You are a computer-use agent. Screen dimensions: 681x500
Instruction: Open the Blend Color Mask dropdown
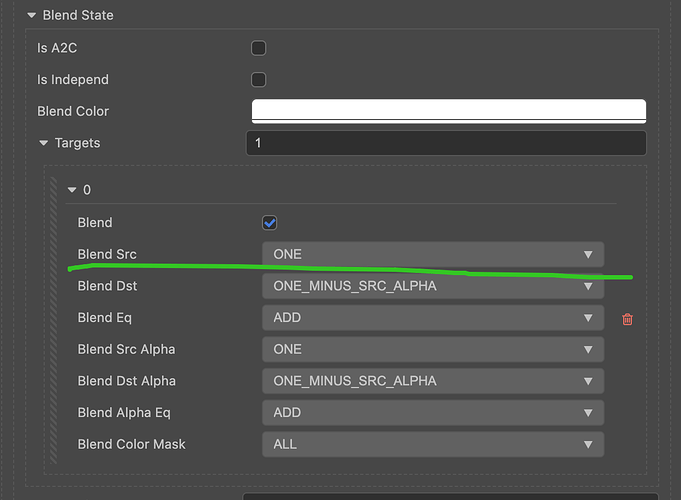click(x=433, y=444)
